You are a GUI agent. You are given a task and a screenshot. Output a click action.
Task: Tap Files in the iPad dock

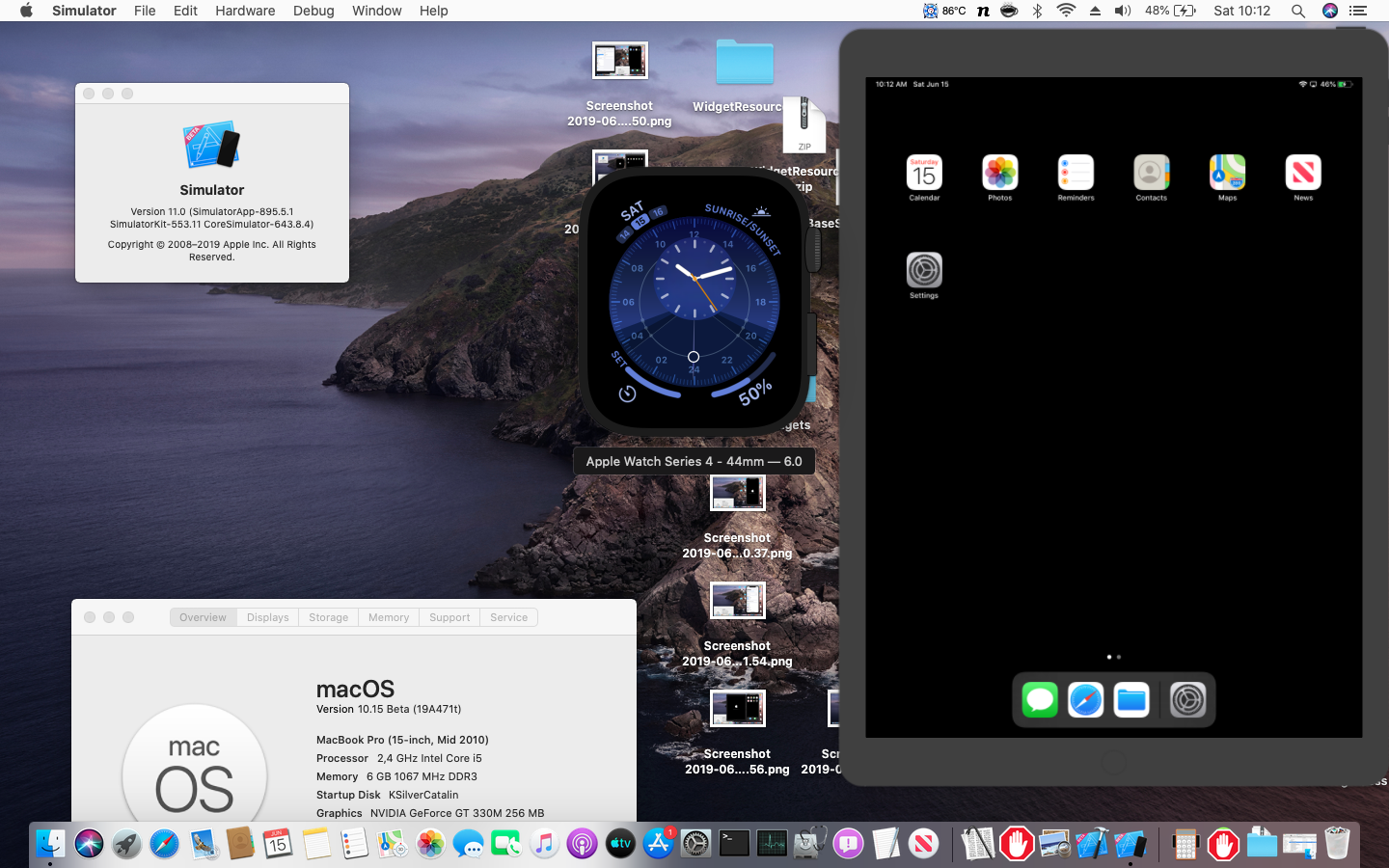coord(1131,699)
